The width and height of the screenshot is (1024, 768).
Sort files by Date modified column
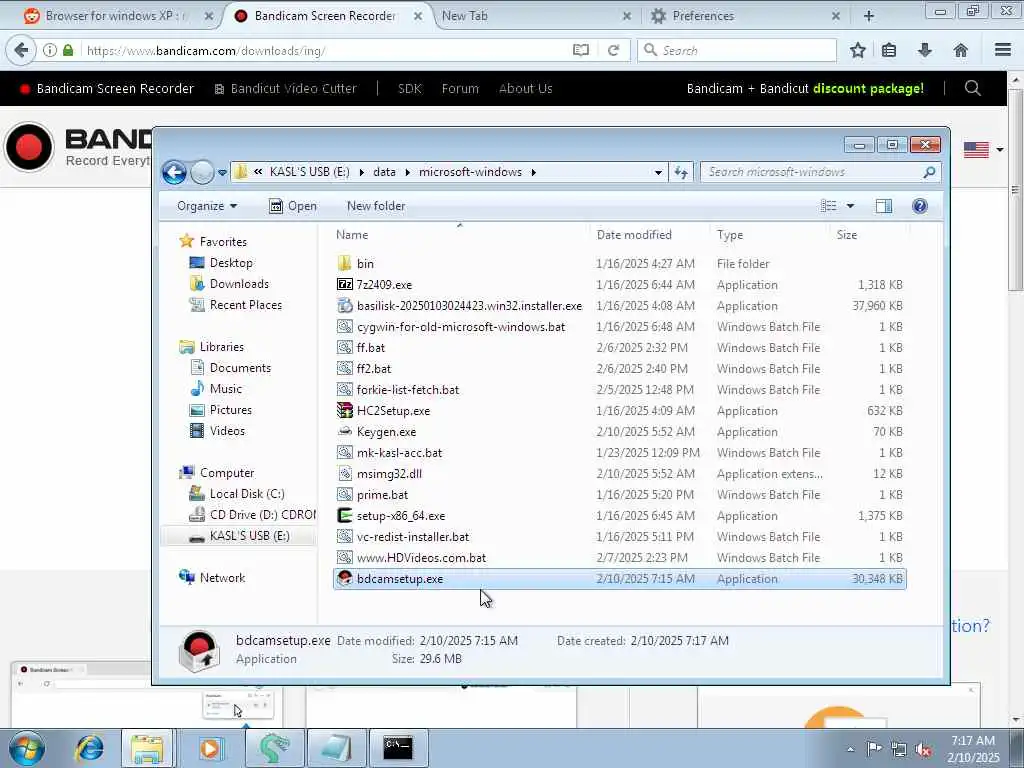click(650, 234)
